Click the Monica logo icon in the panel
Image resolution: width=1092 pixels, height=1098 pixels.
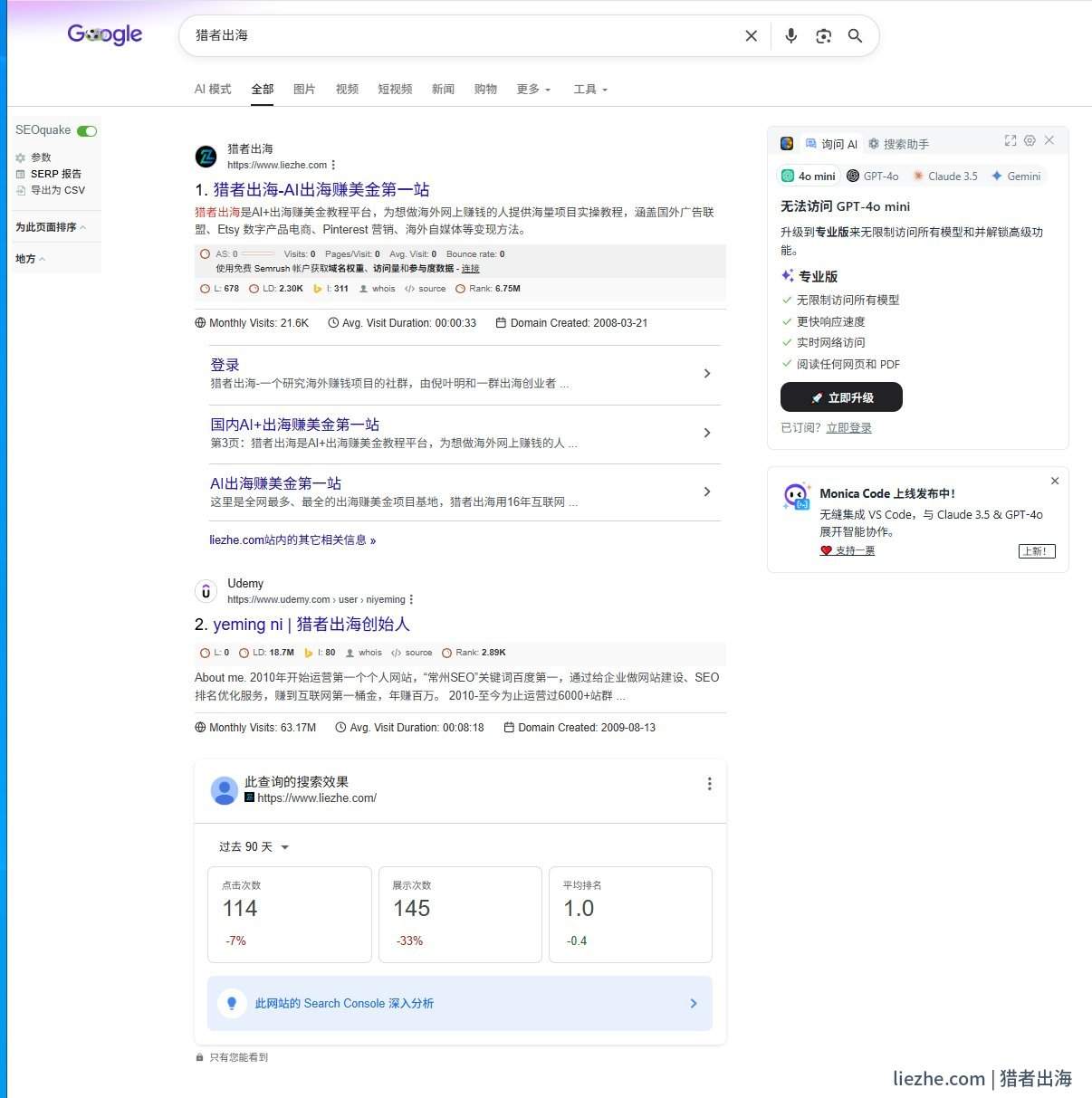click(x=787, y=144)
